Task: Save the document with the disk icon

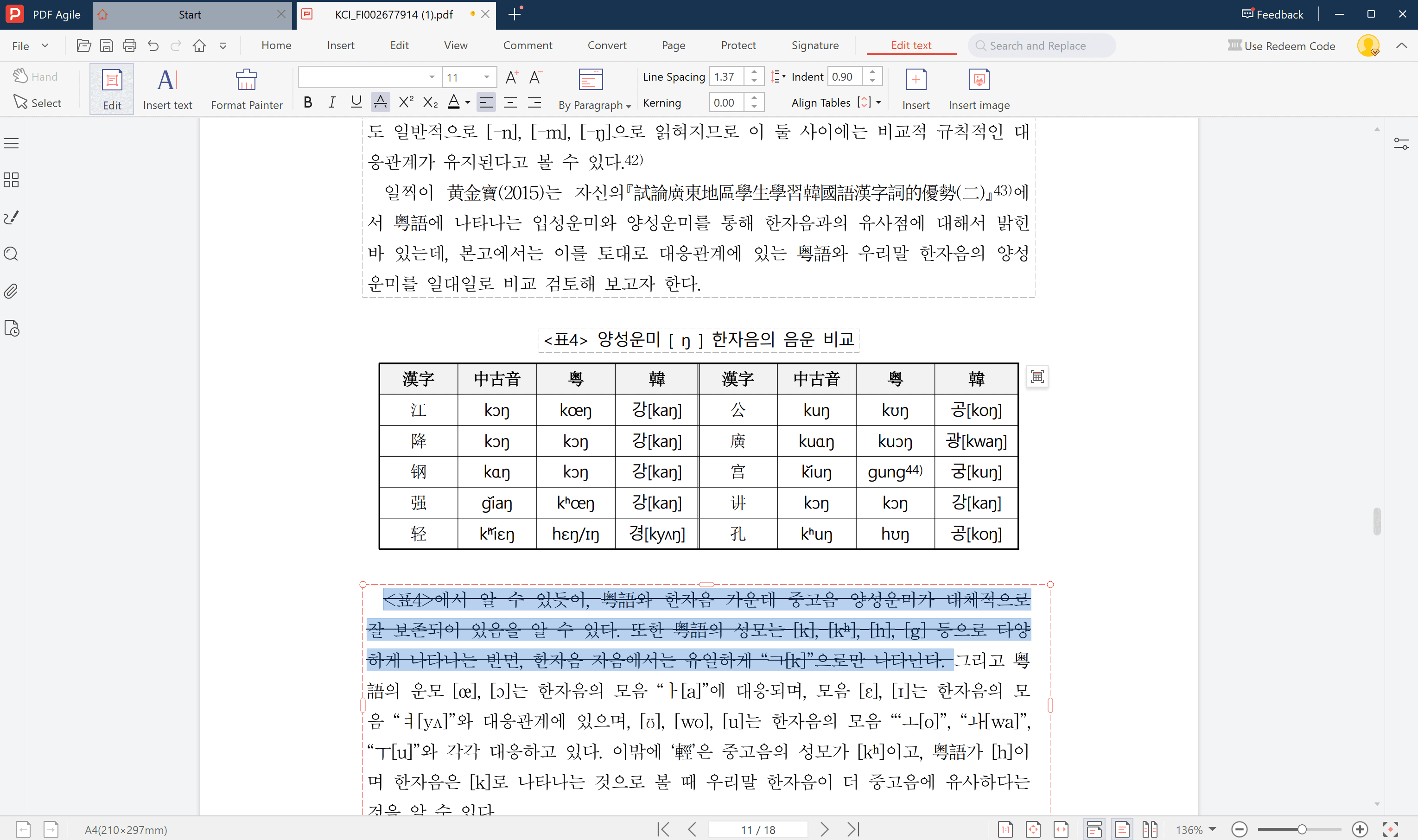Action: point(106,45)
